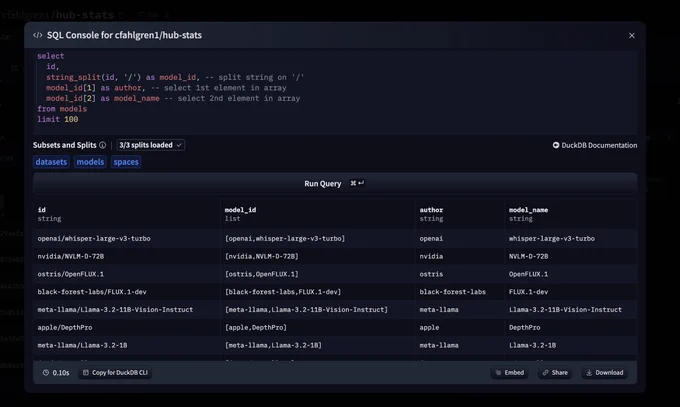Image resolution: width=680 pixels, height=407 pixels.
Task: Click the code brackets icon beside SQL Console title
Action: (x=38, y=35)
